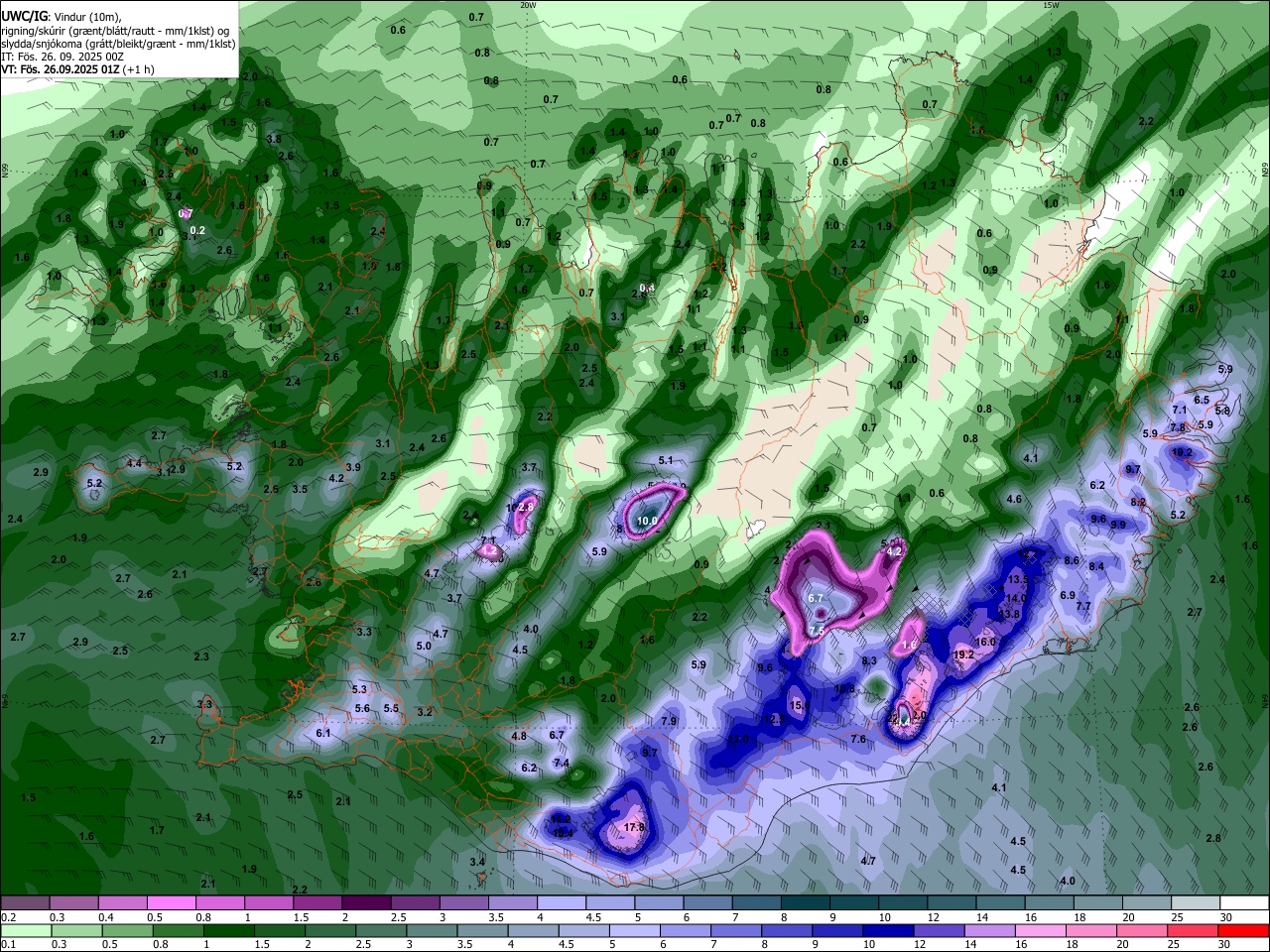
Task: Click the 17.8 precipitation value
Action: coord(635,827)
